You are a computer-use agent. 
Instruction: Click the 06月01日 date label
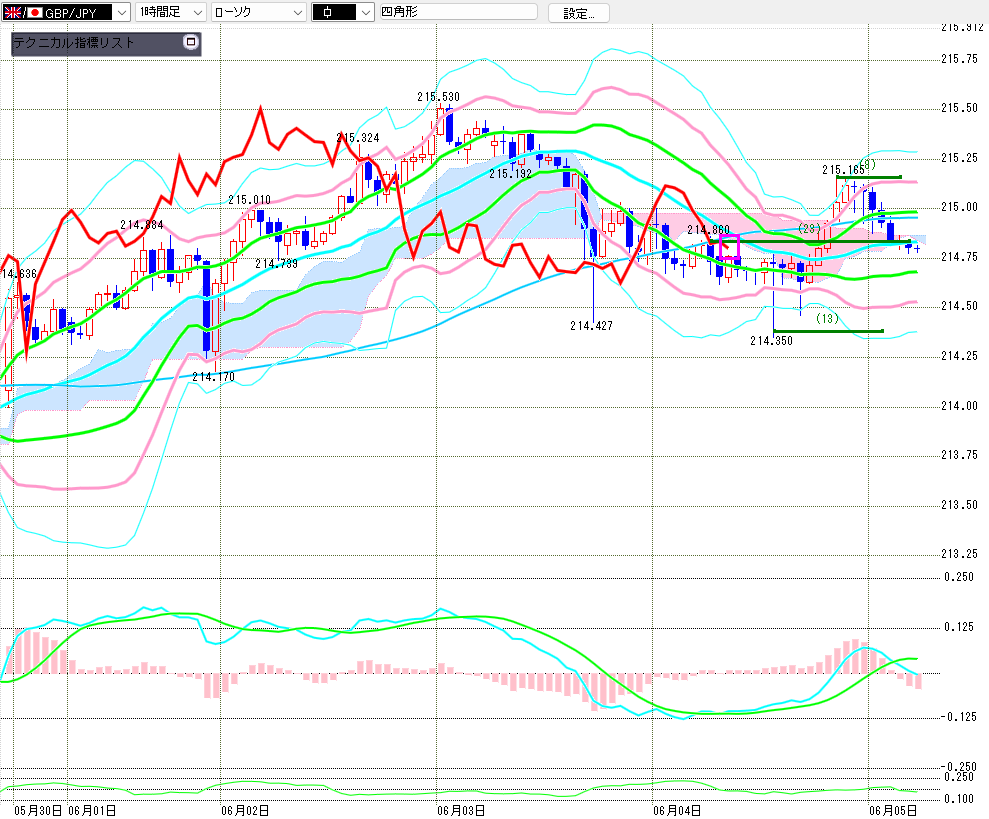pos(91,811)
